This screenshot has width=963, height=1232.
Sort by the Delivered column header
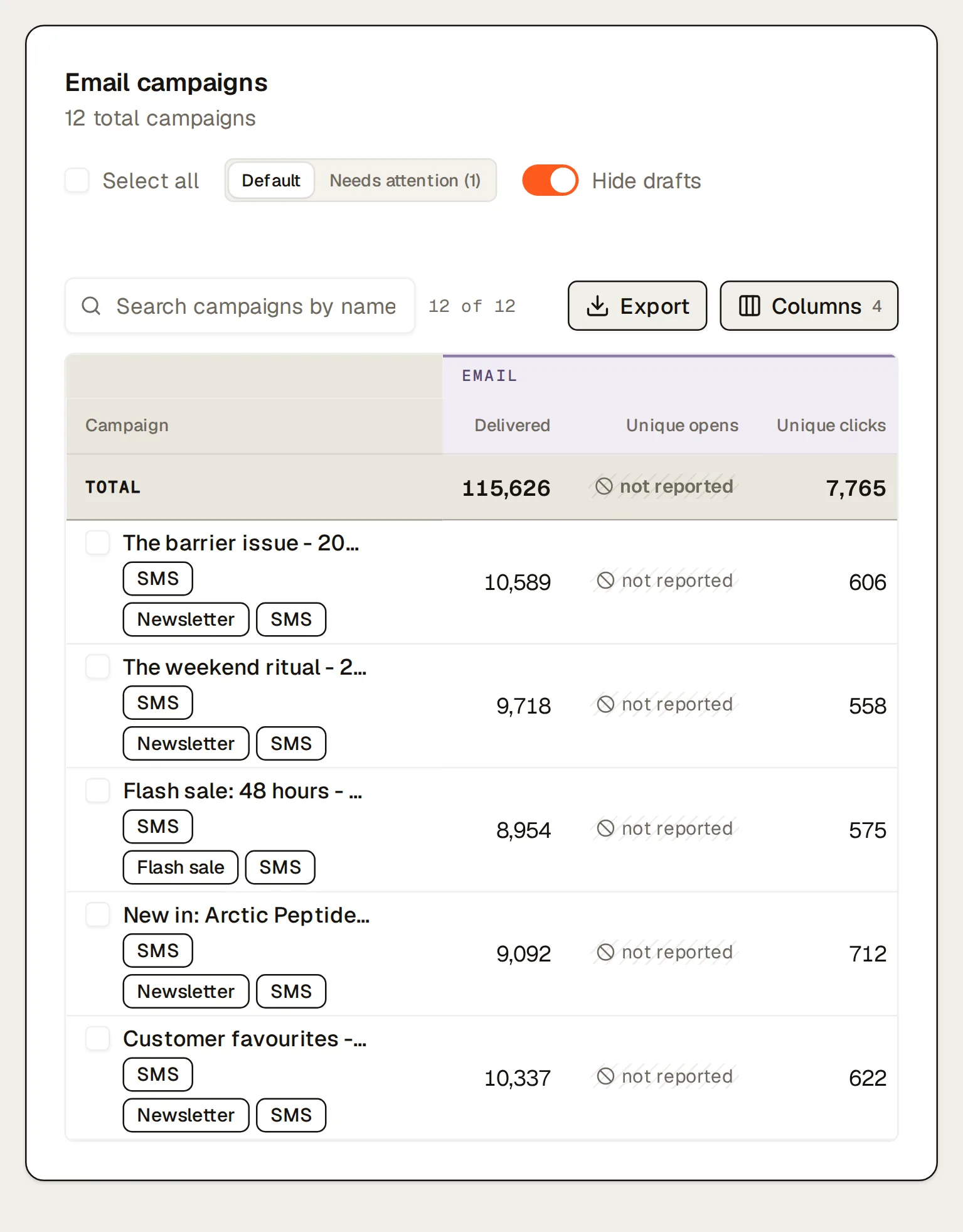point(512,425)
